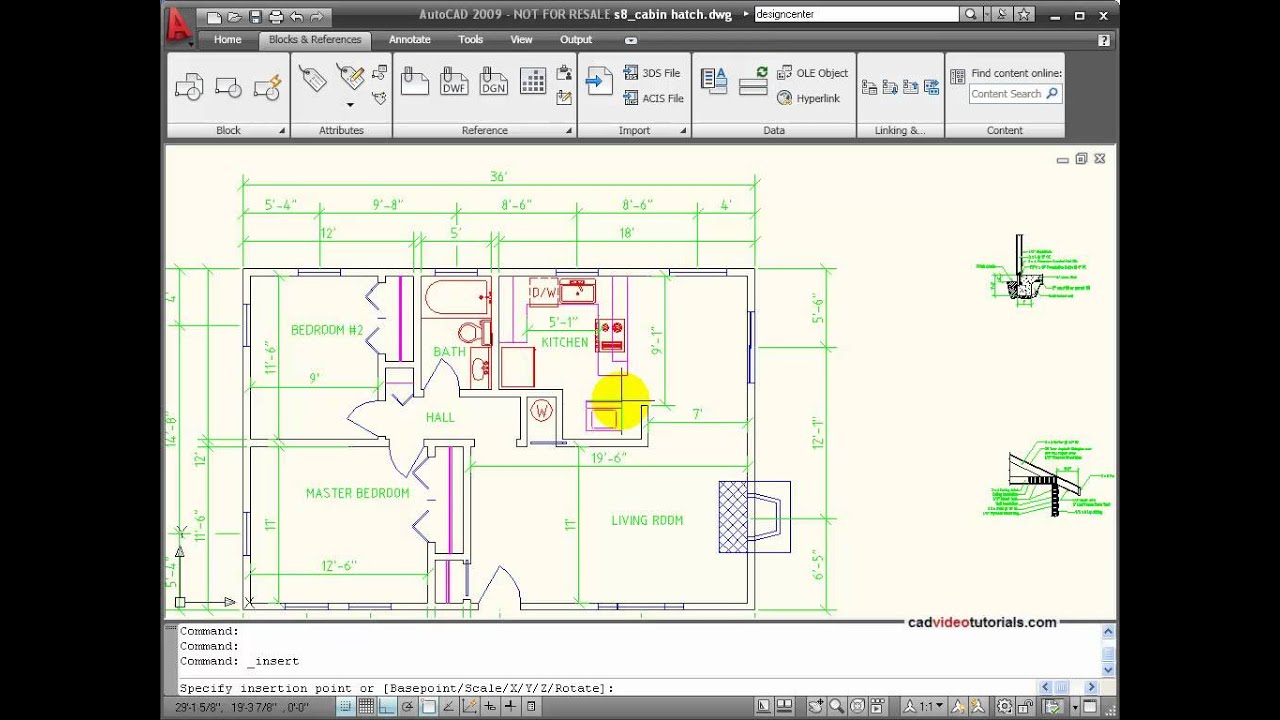Expand the Reference panel arrow

click(569, 131)
